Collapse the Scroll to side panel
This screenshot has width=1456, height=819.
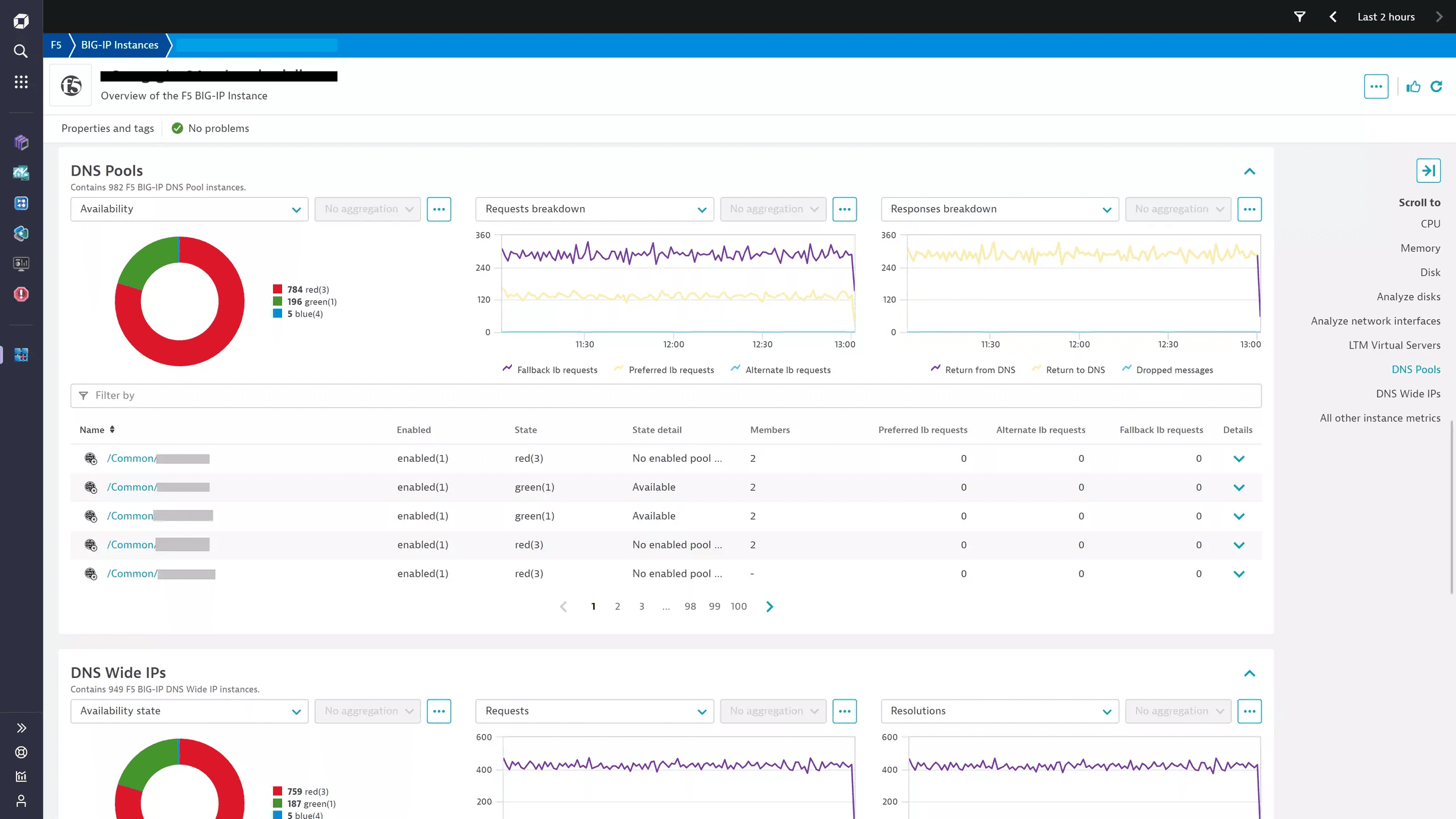point(1428,171)
